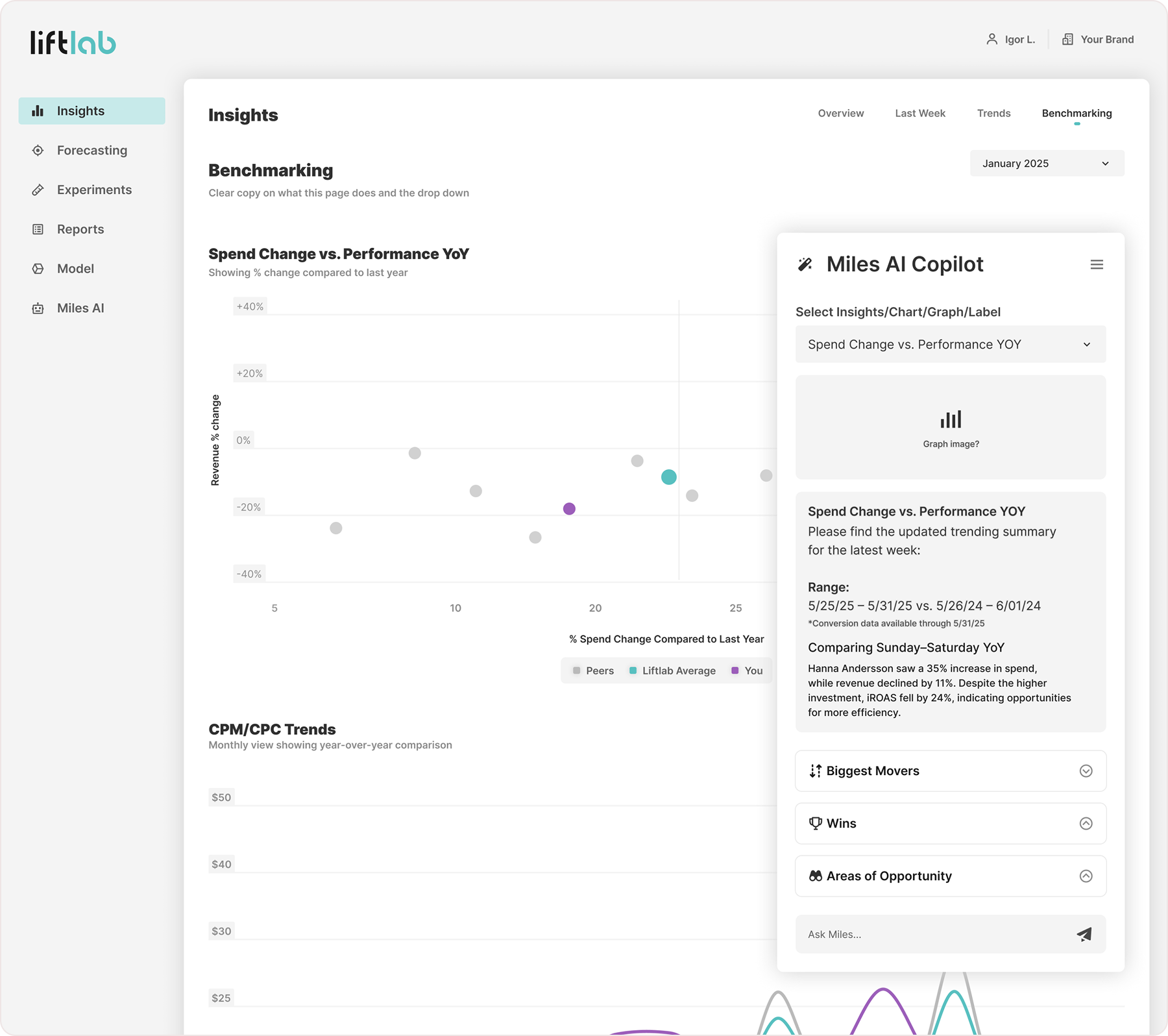This screenshot has width=1168, height=1036.
Task: Open Spend Change vs. Performance YOY dropdown
Action: point(950,345)
